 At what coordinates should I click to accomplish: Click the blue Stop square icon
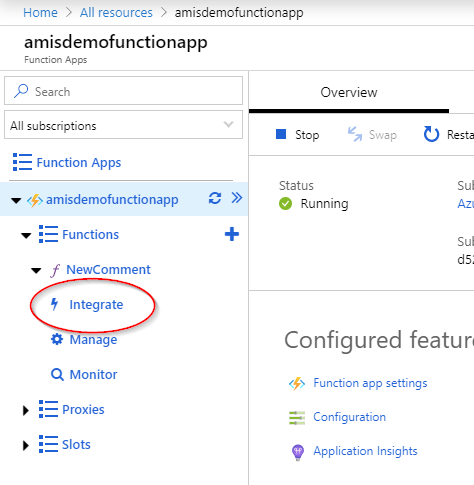(281, 134)
